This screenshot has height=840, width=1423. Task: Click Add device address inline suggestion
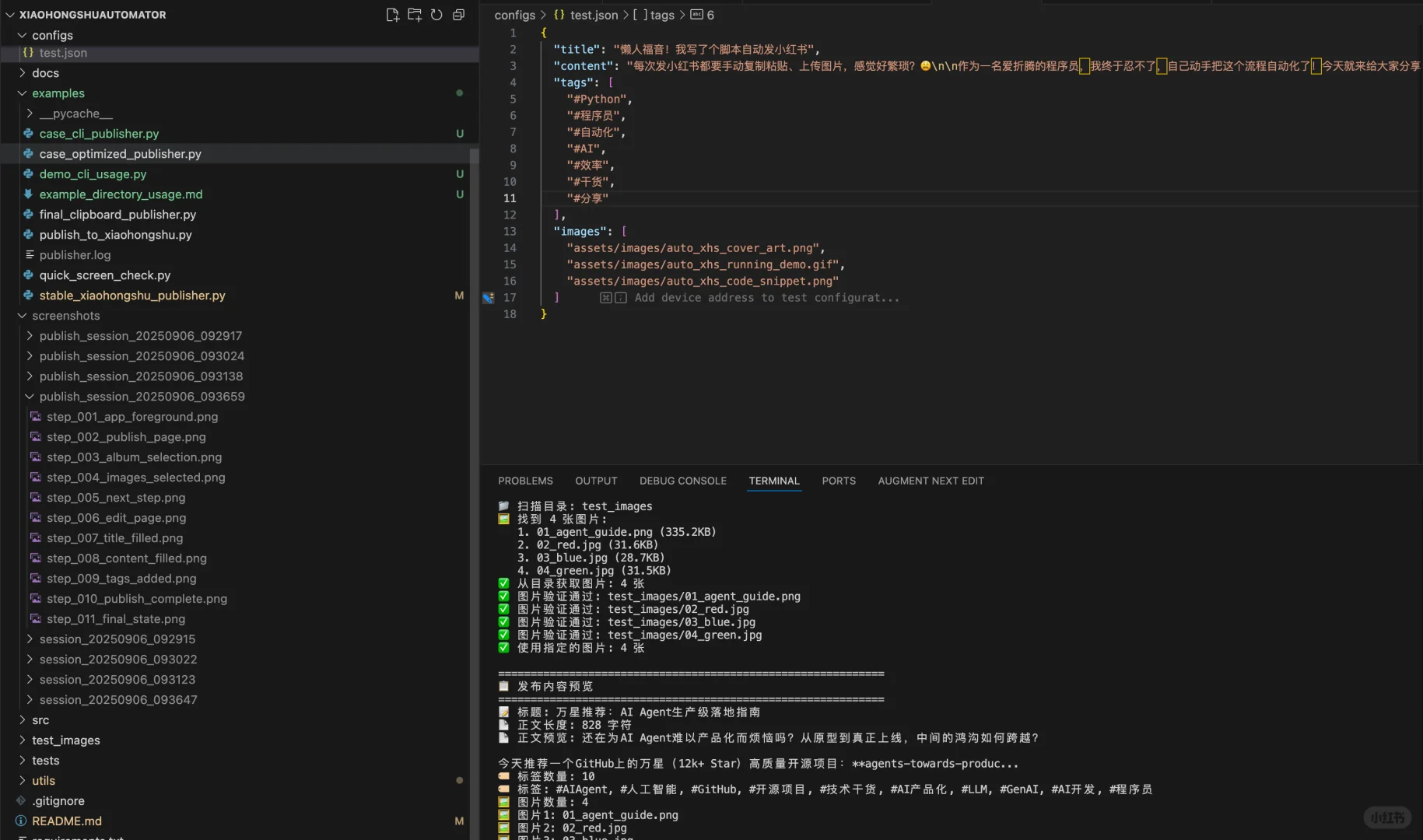766,298
